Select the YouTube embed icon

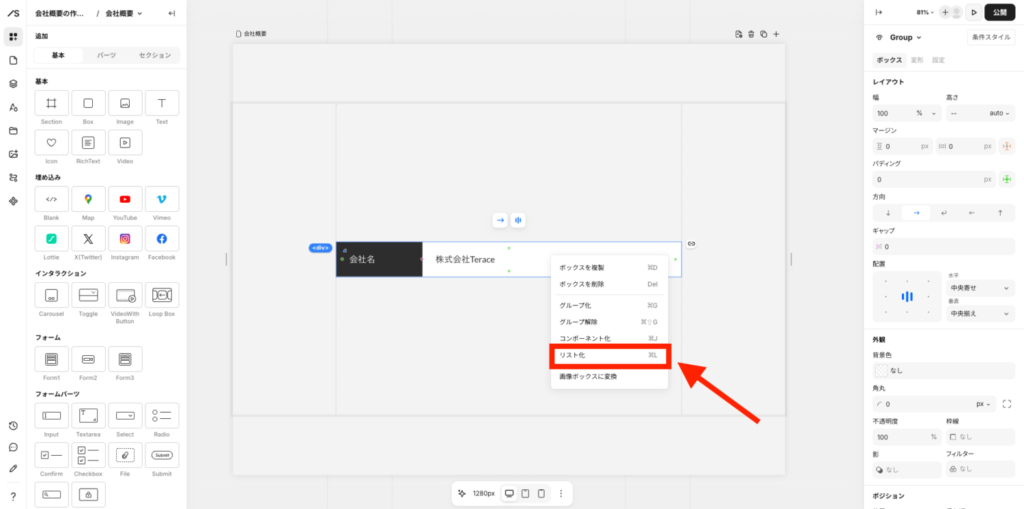point(125,199)
